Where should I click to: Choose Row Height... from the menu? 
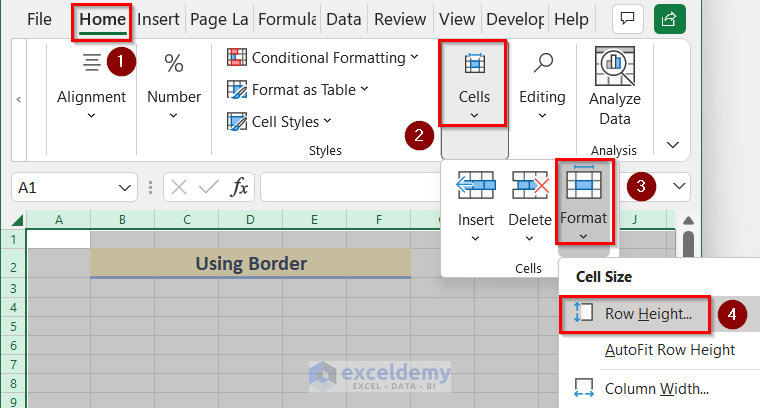click(x=659, y=314)
